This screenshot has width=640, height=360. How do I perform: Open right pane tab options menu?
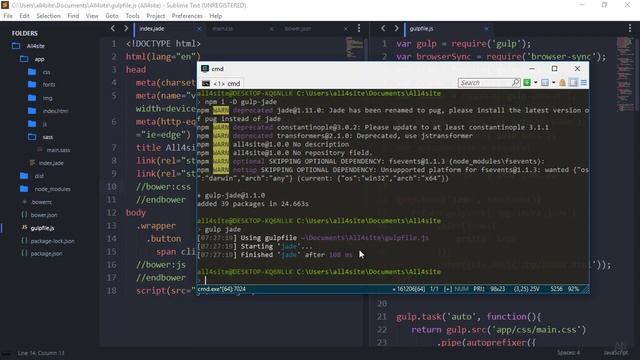[x=630, y=28]
